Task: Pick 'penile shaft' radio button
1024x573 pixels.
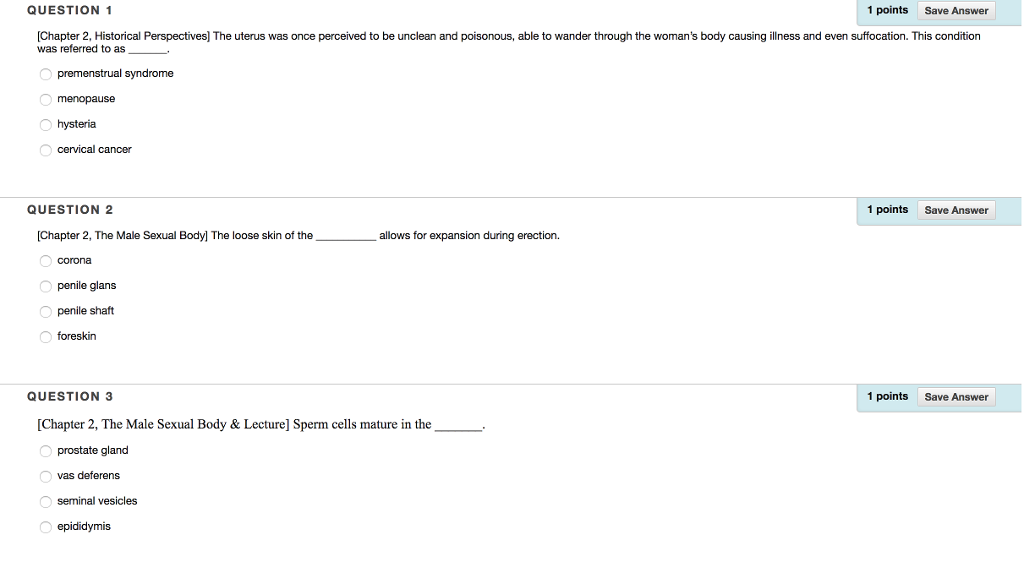Action: tap(45, 312)
